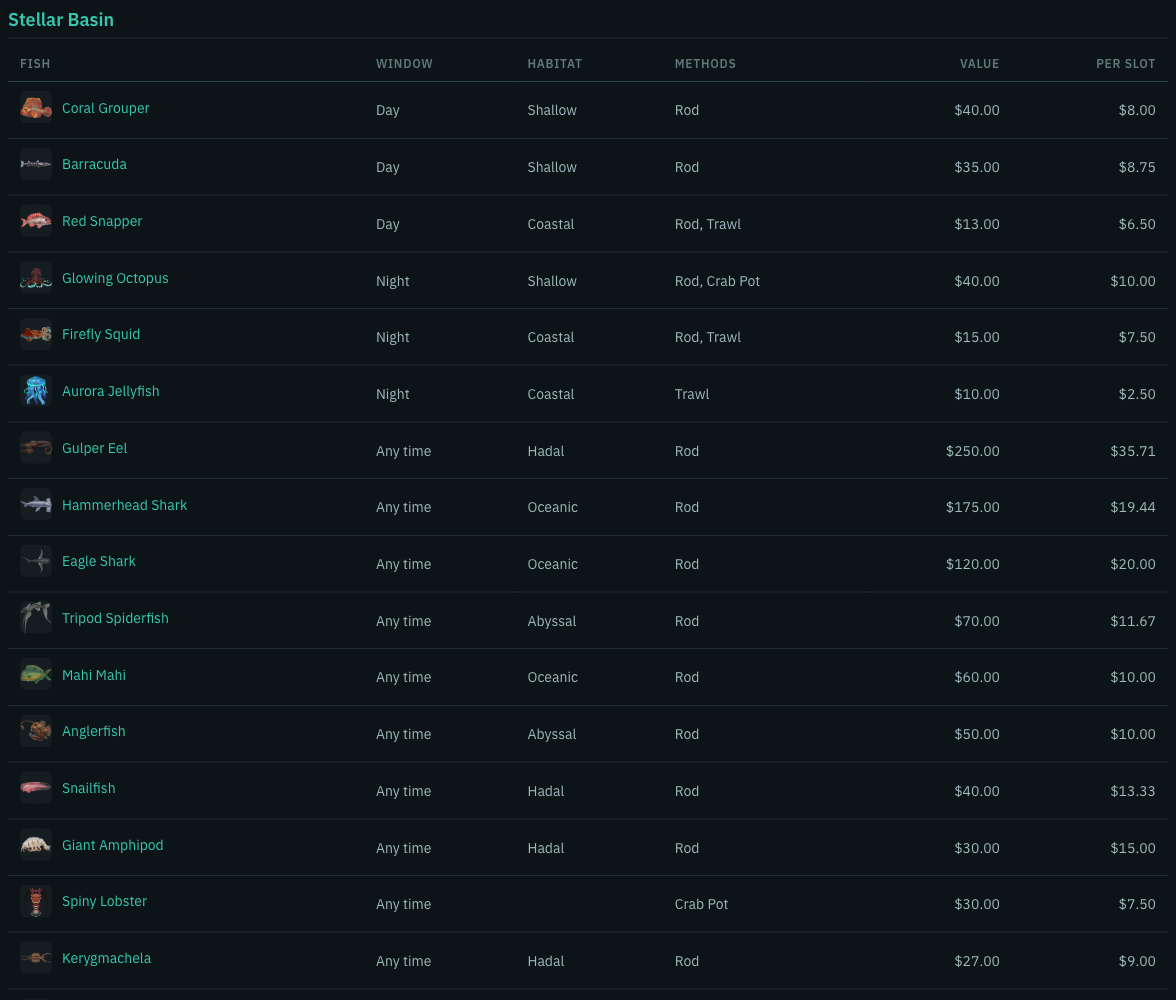Click the Red Snapper fish icon

[35, 221]
